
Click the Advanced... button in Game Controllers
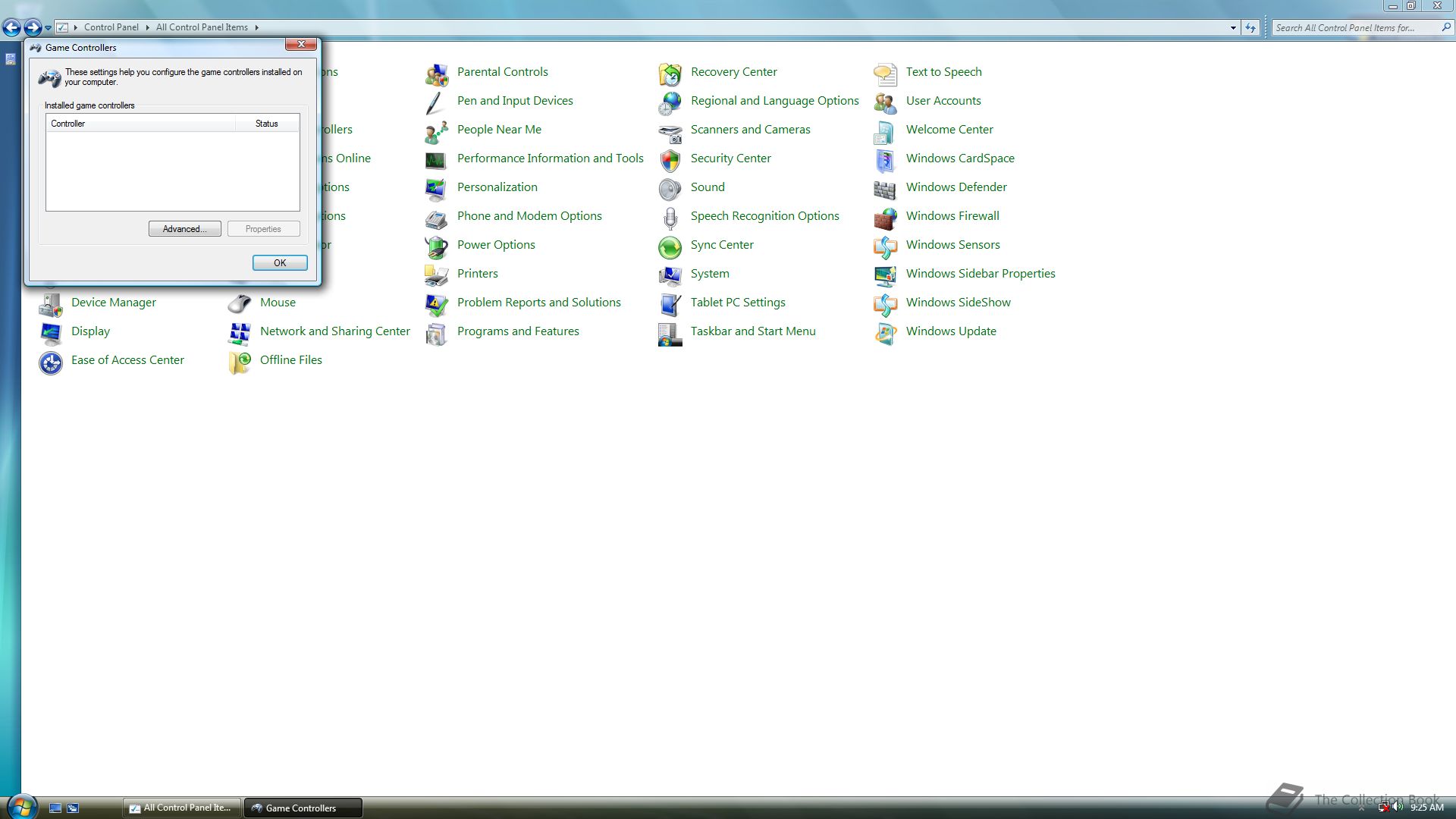click(185, 229)
